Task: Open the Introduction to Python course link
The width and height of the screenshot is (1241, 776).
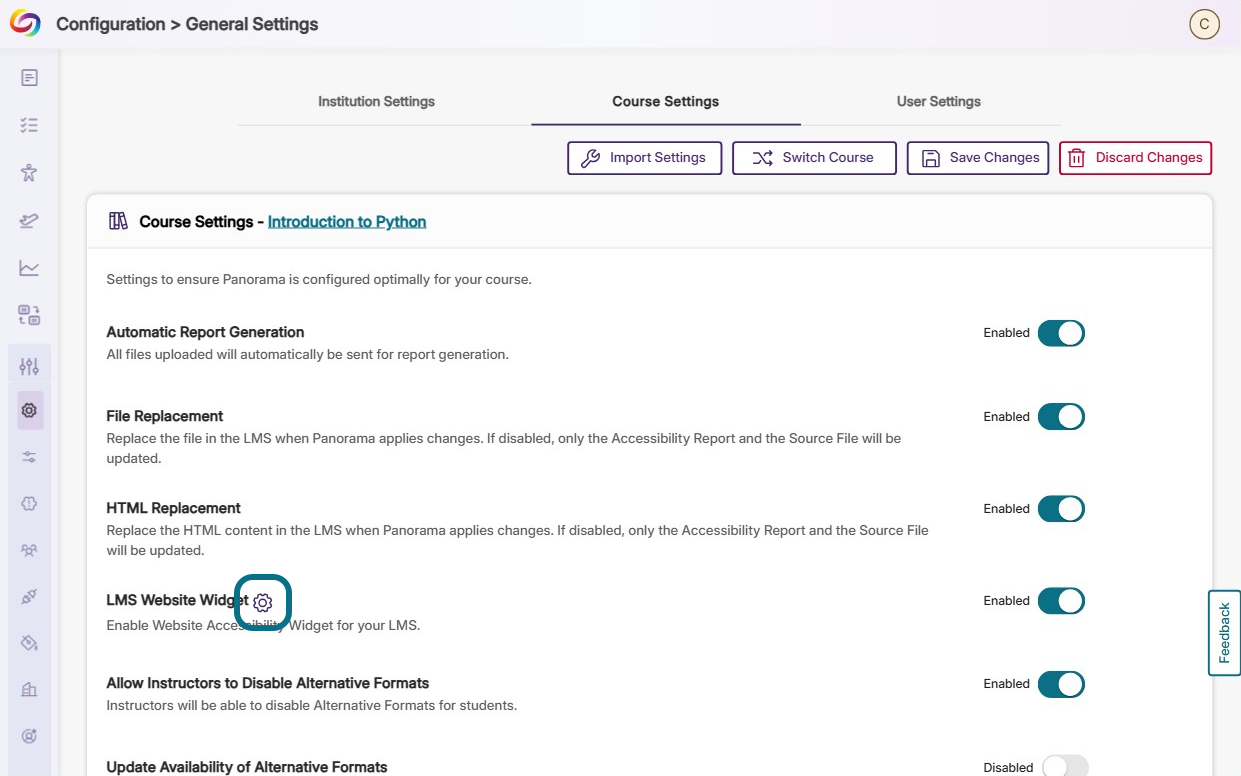Action: coord(347,222)
